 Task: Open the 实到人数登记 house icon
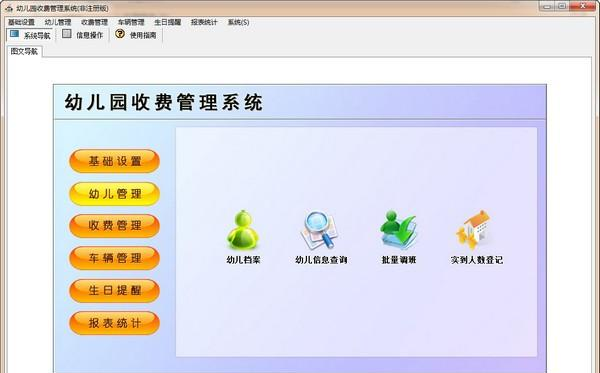[x=474, y=230]
